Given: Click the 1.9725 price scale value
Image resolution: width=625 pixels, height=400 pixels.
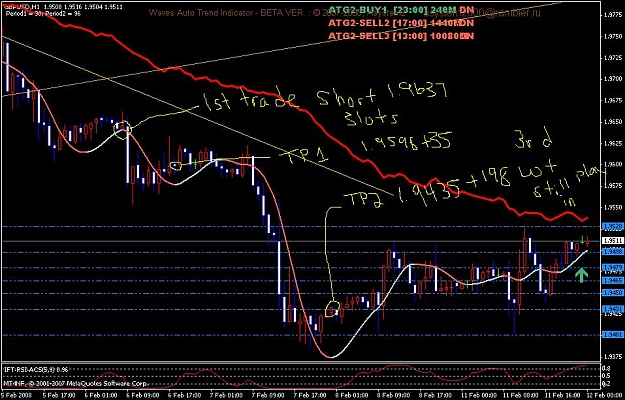Looking at the screenshot, I should pyautogui.click(x=613, y=58).
